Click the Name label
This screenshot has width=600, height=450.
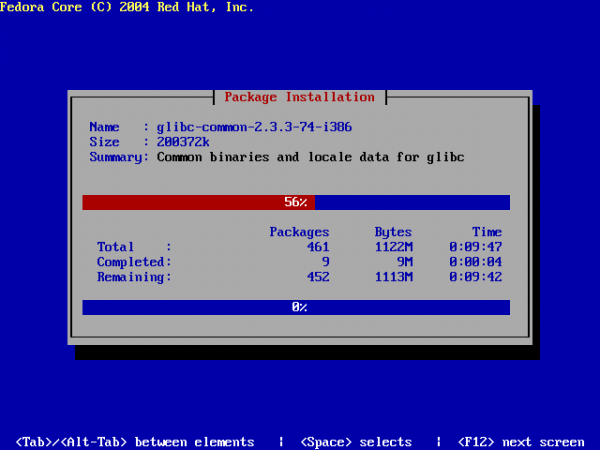[x=104, y=127]
